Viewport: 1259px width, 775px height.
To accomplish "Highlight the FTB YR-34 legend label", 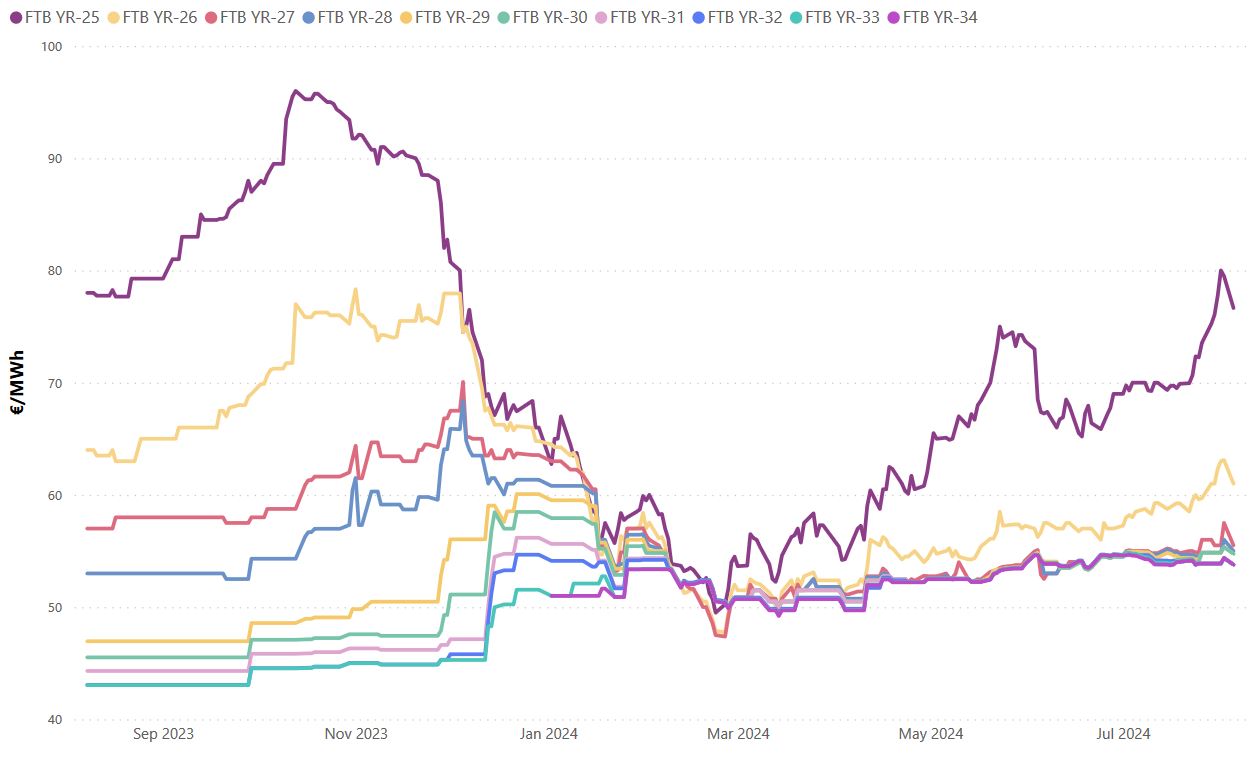I will pyautogui.click(x=940, y=17).
